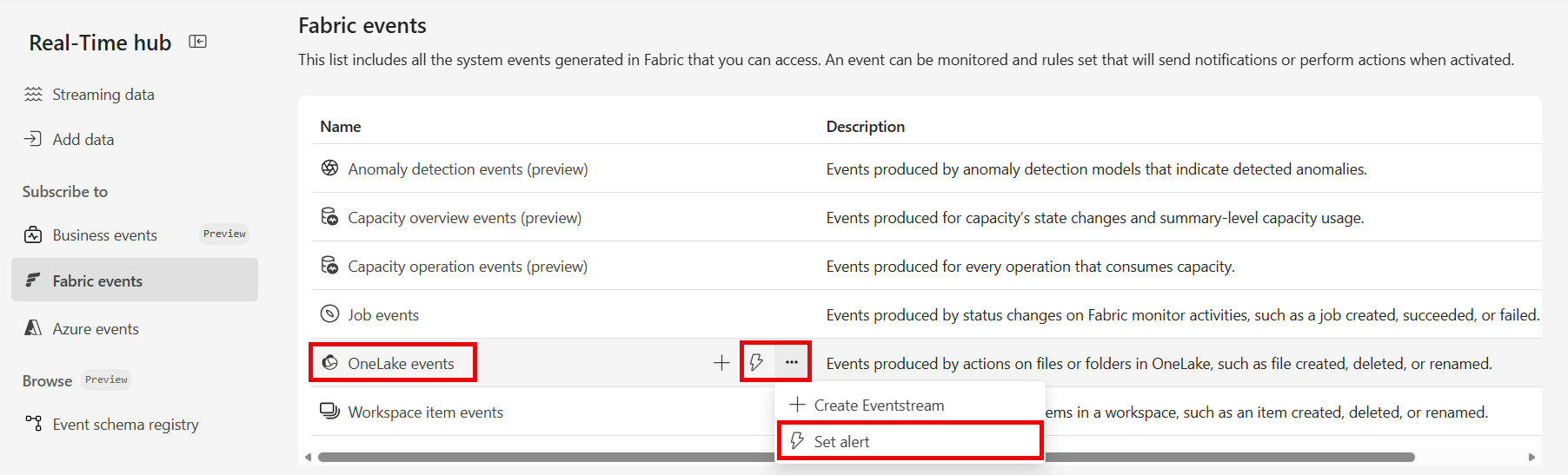
Task: Click the Workspace item events icon
Action: [x=330, y=412]
